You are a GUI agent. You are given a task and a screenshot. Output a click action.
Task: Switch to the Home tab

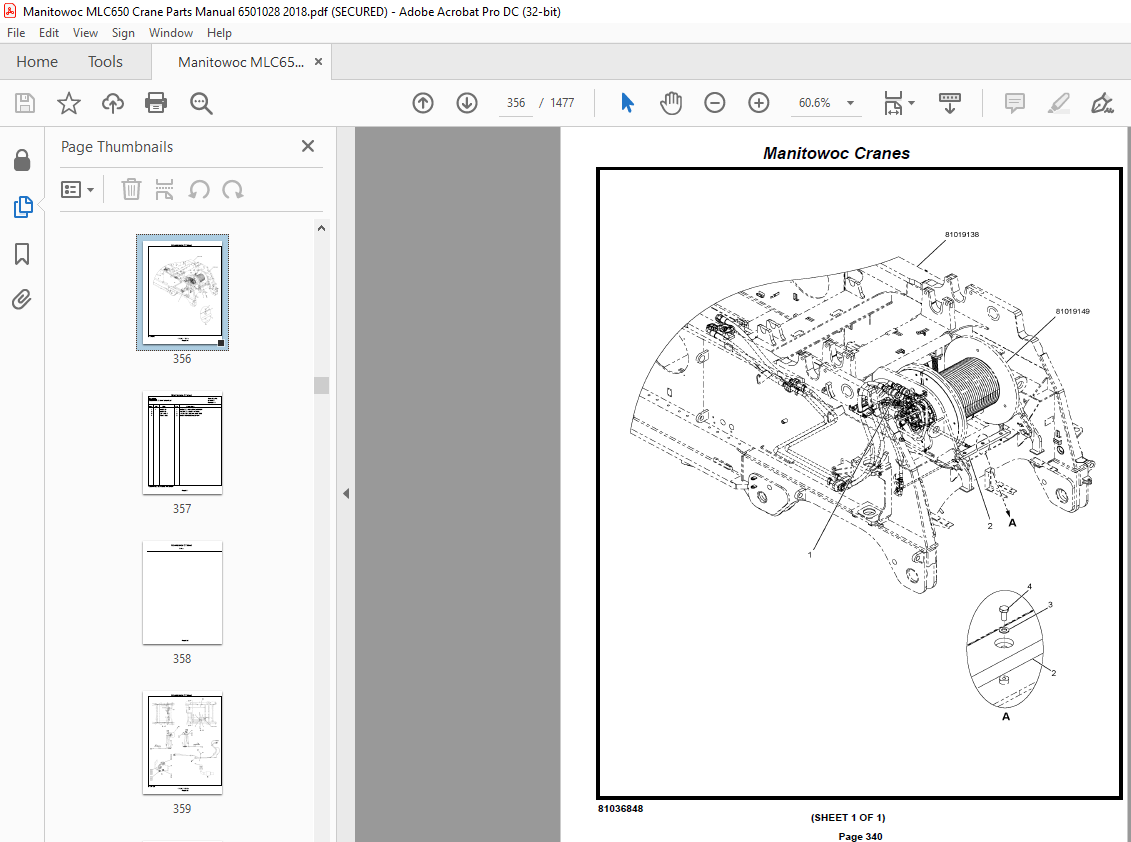[x=37, y=62]
